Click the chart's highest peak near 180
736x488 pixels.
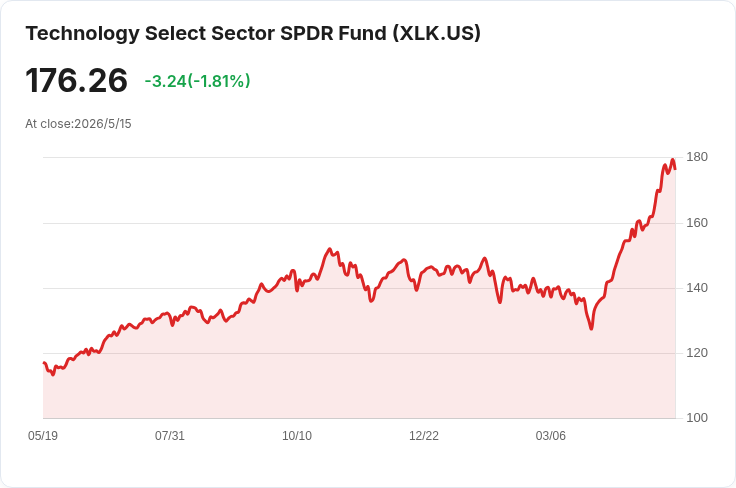coord(673,160)
